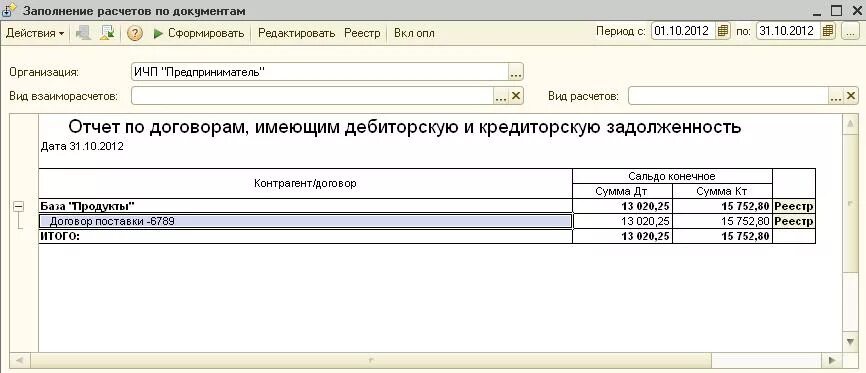This screenshot has width=866, height=373.
Task: Click the horizontal scrollbar thumb
Action: 371,360
